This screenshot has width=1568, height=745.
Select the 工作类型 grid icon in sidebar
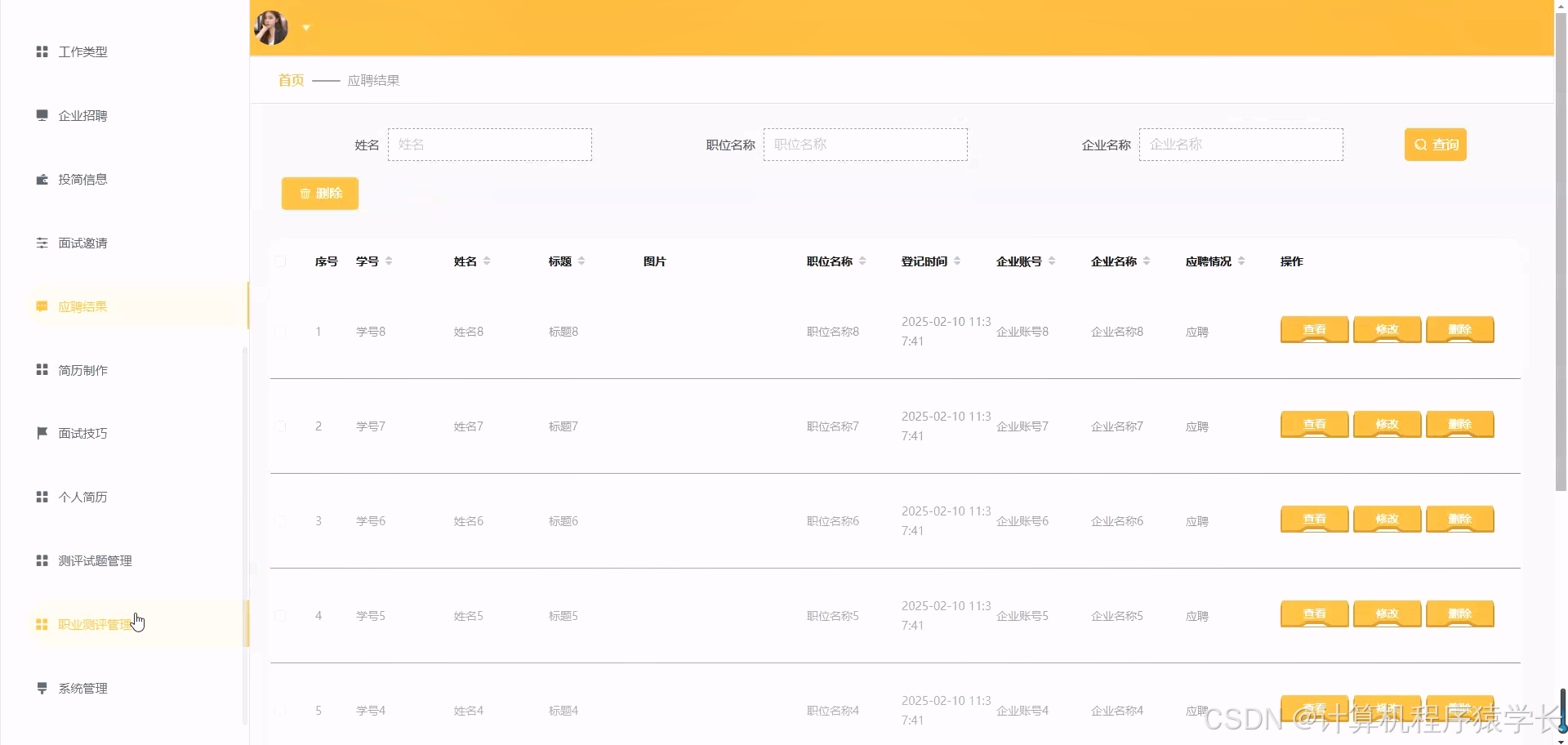click(42, 51)
